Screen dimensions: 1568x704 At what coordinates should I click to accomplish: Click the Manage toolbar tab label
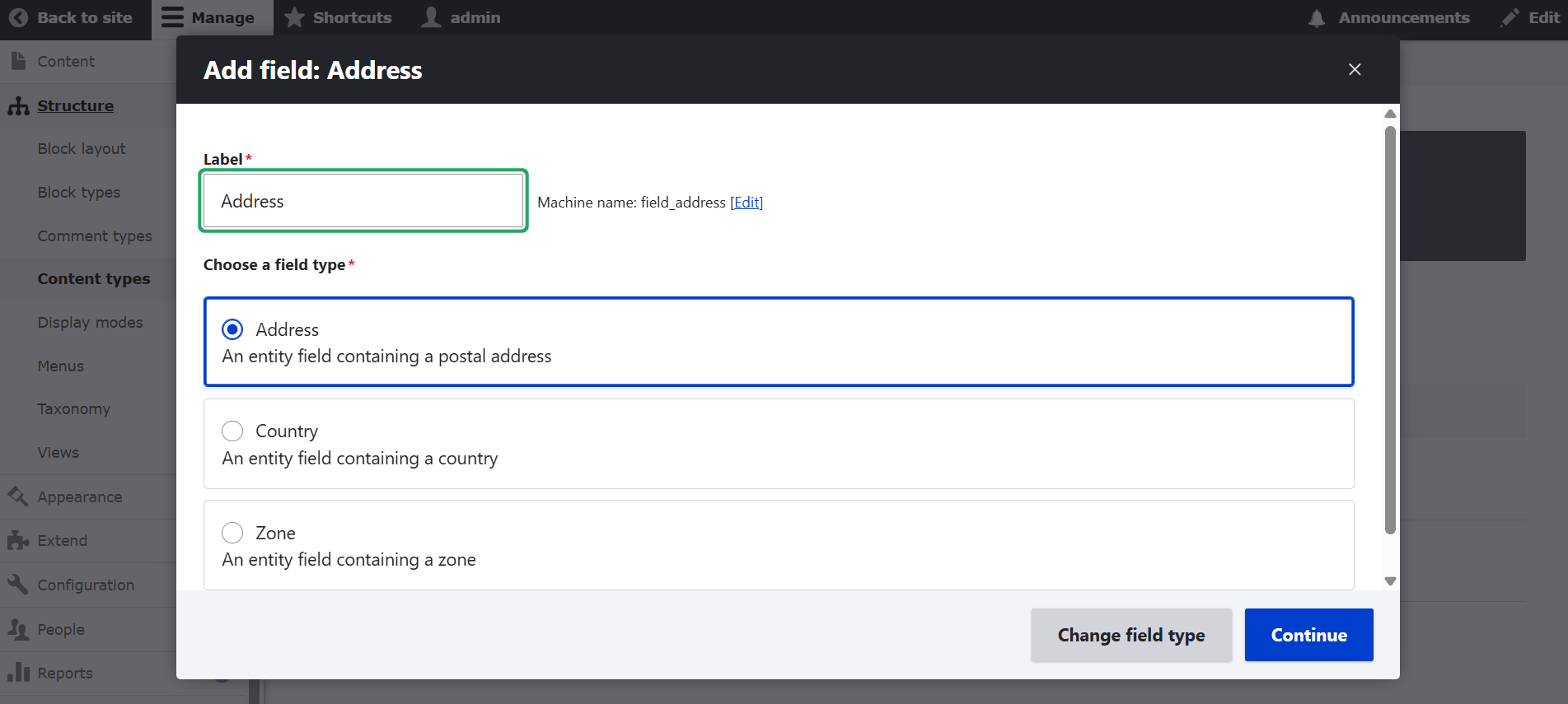(x=223, y=17)
